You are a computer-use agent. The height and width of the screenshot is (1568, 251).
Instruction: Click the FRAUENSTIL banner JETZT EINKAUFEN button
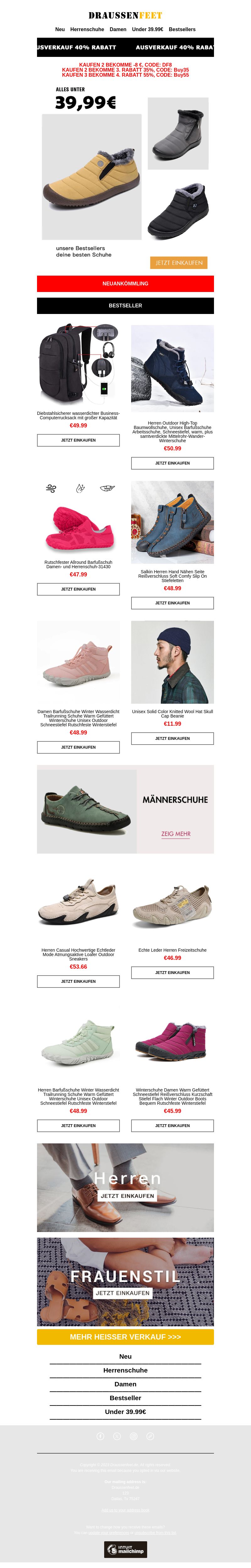[x=122, y=1293]
